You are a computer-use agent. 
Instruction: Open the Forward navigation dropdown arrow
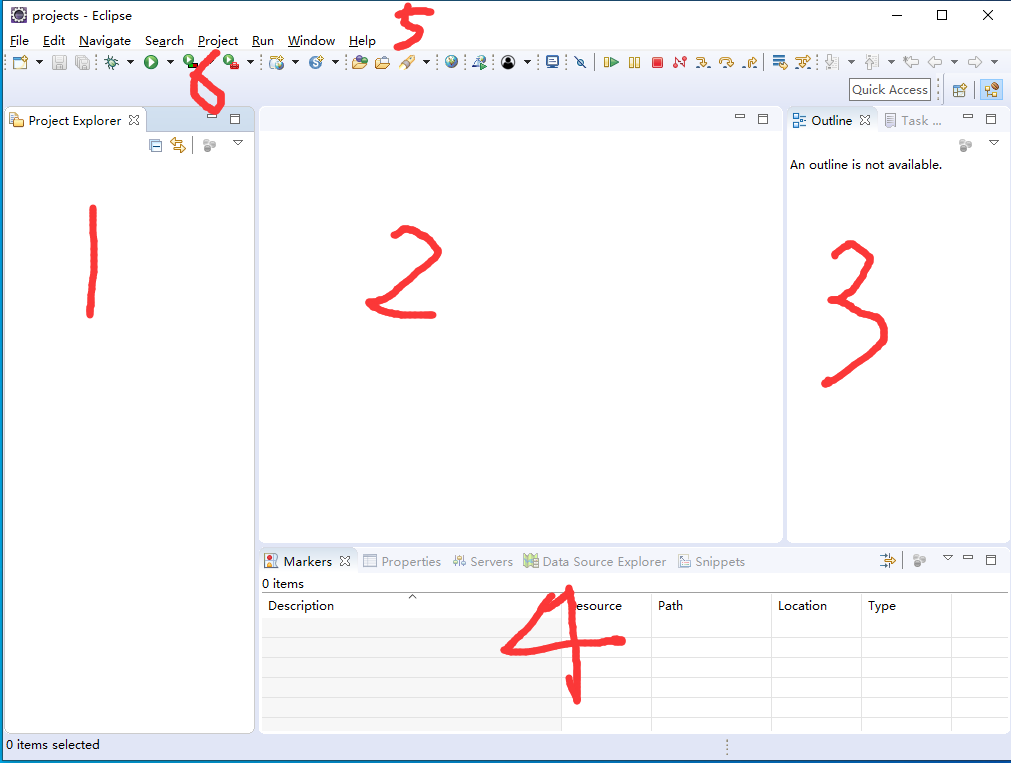(994, 62)
